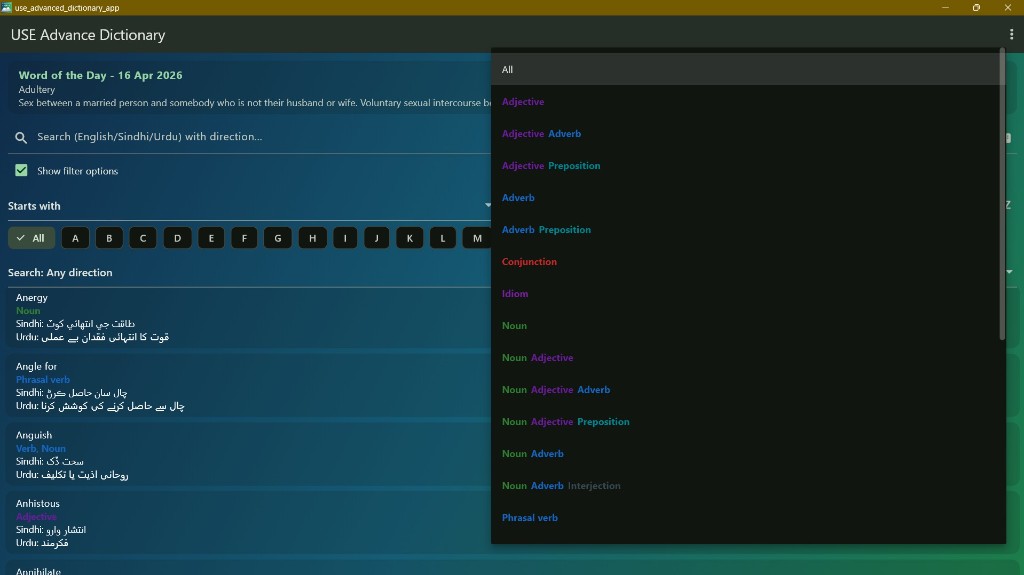Viewport: 1024px width, 575px height.
Task: Expand the Starts with dropdown arrow
Action: coord(488,205)
